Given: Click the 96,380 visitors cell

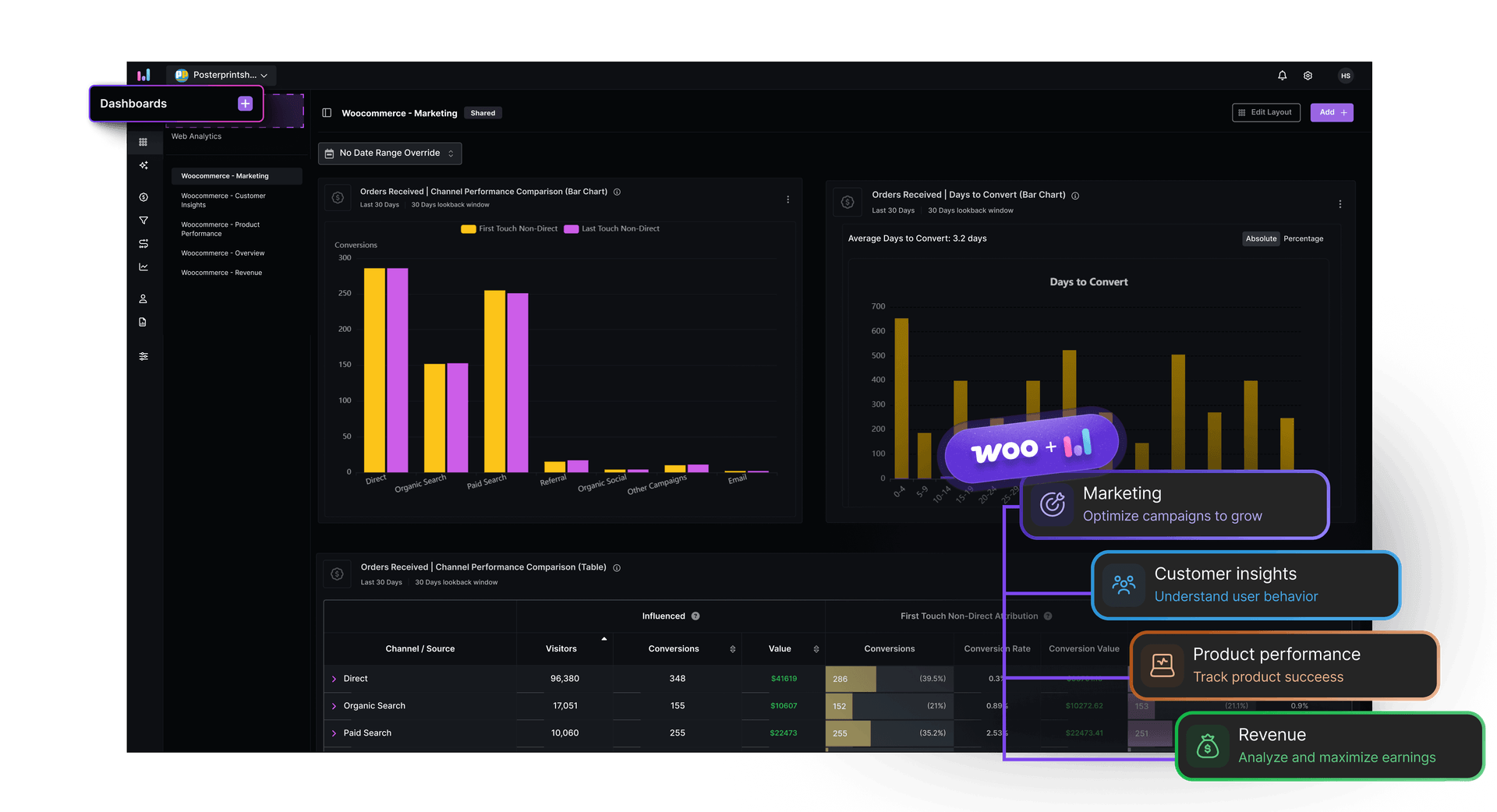Looking at the screenshot, I should pyautogui.click(x=564, y=680).
